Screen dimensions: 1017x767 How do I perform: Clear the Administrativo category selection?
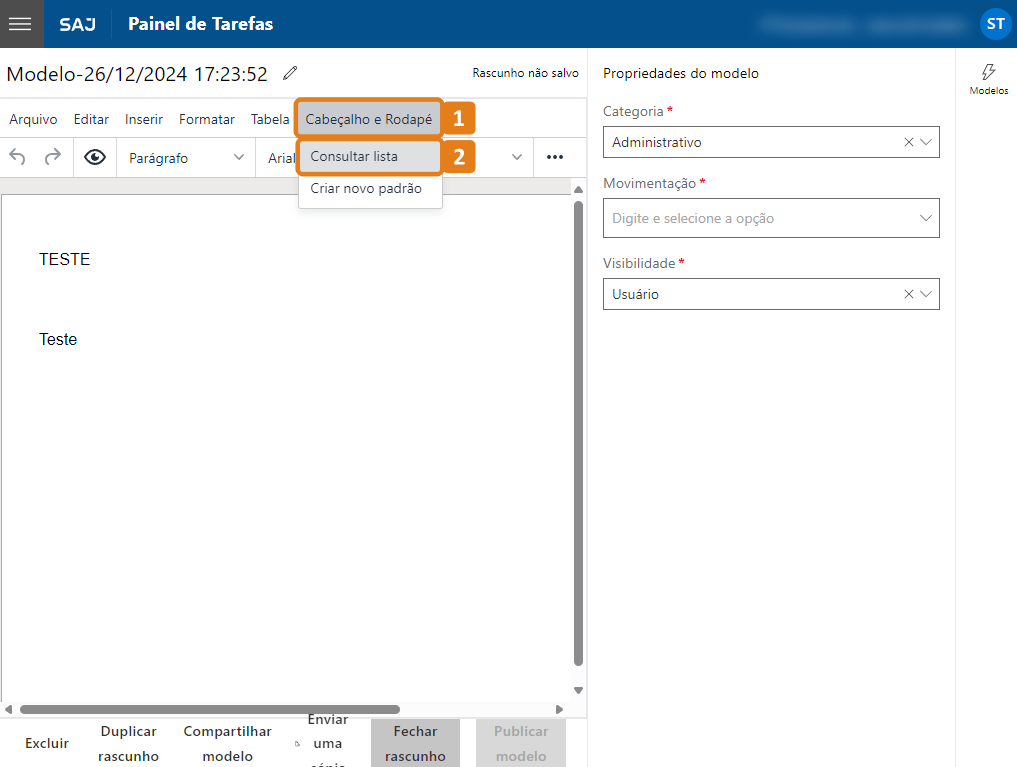908,142
